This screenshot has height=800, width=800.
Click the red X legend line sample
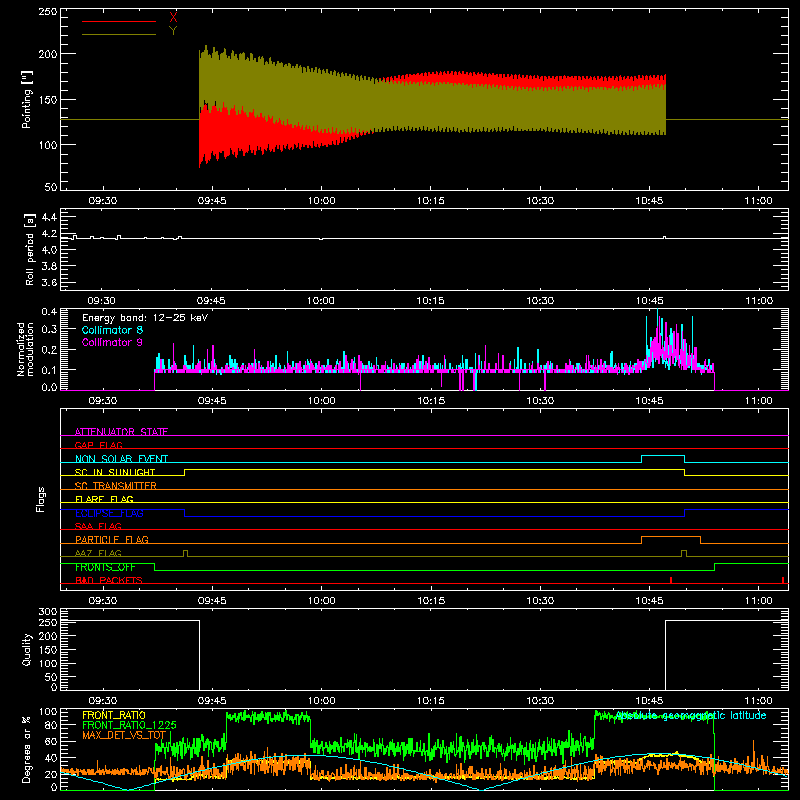119,21
